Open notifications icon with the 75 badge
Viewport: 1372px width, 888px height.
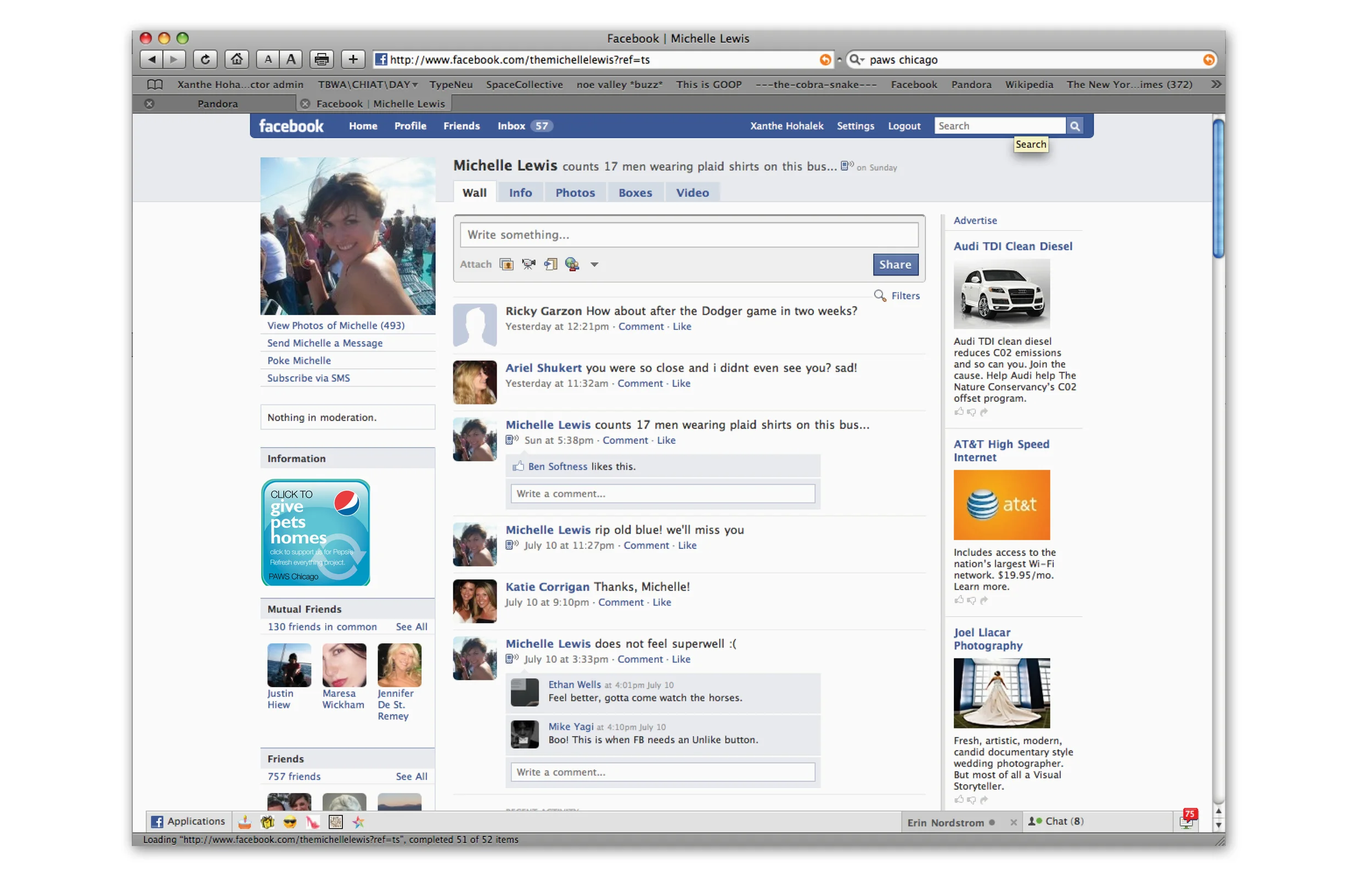coord(1188,819)
